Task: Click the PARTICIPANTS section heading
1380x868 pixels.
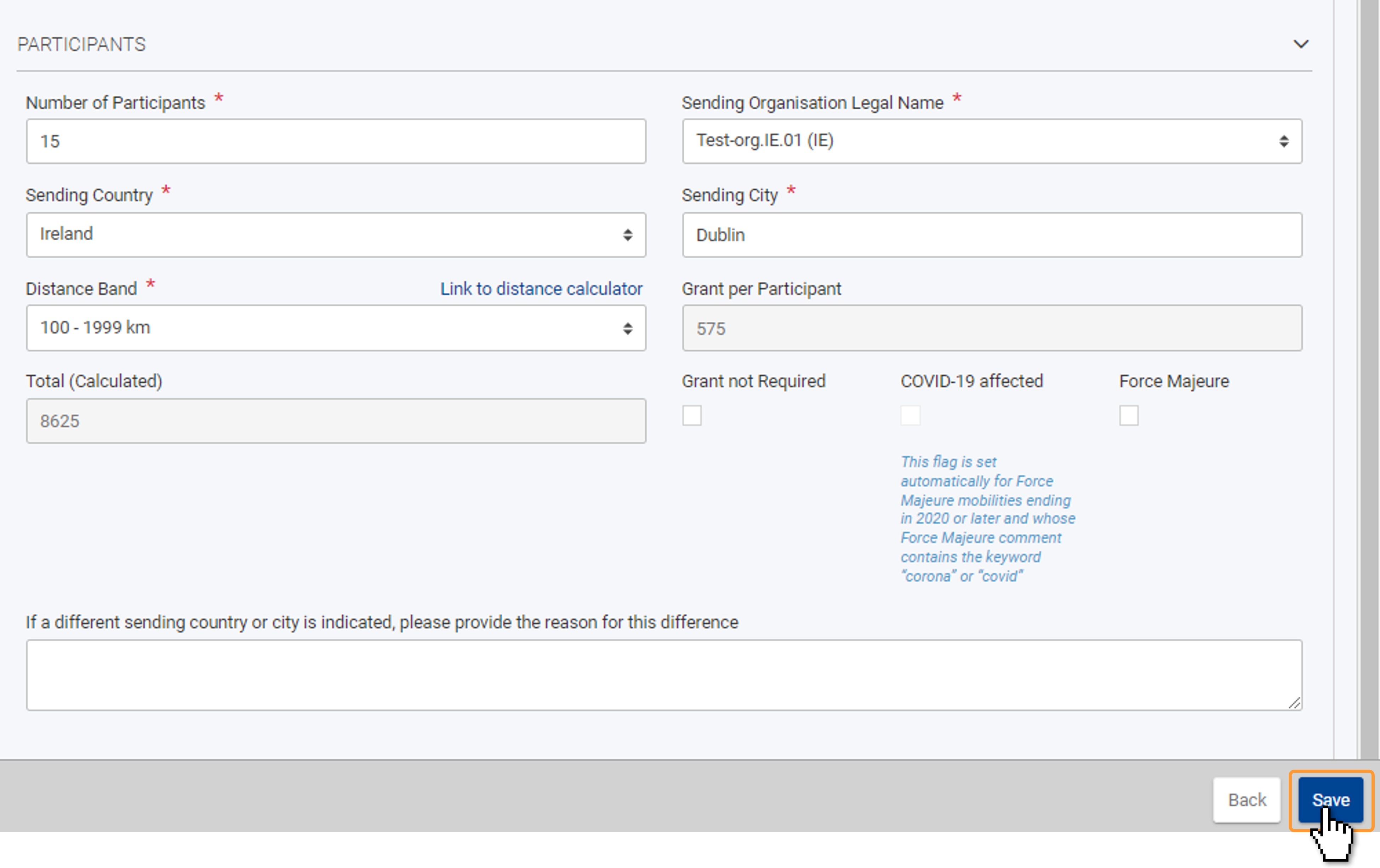Action: click(81, 44)
